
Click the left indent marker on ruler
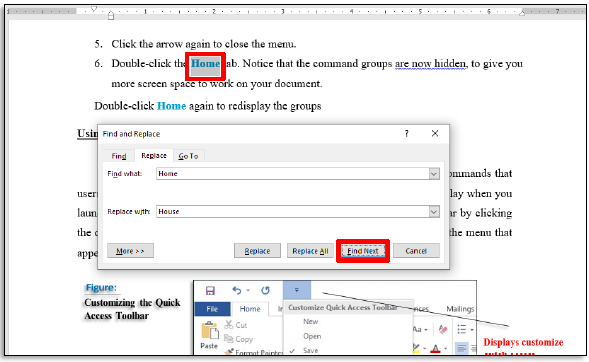111,16
